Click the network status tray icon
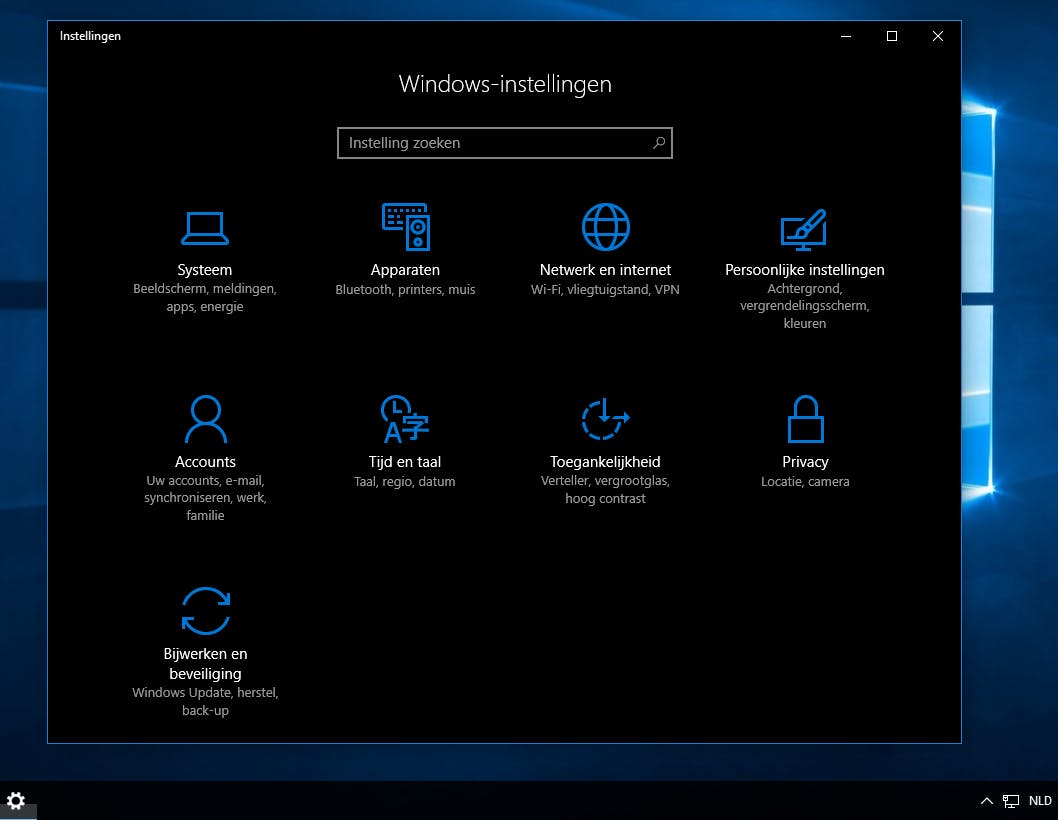The width and height of the screenshot is (1058, 820). [1012, 801]
